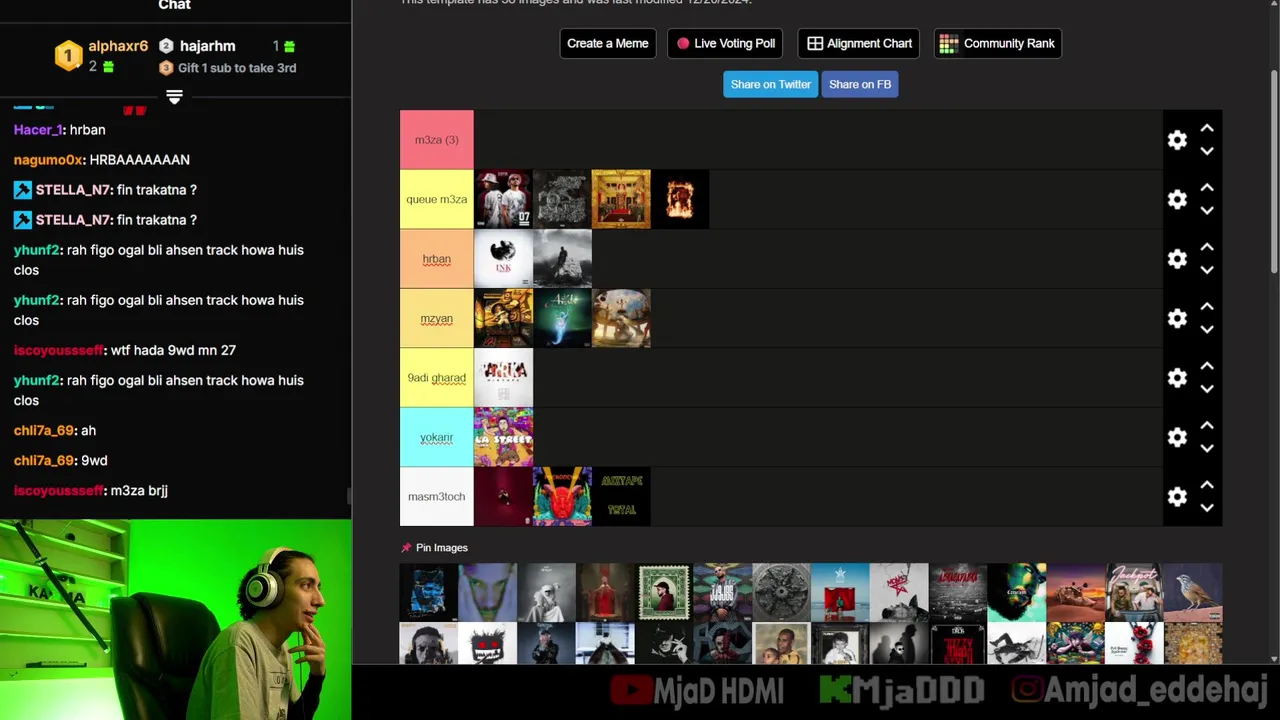Select the queue m3za tier label
This screenshot has width=1280, height=720.
click(437, 199)
